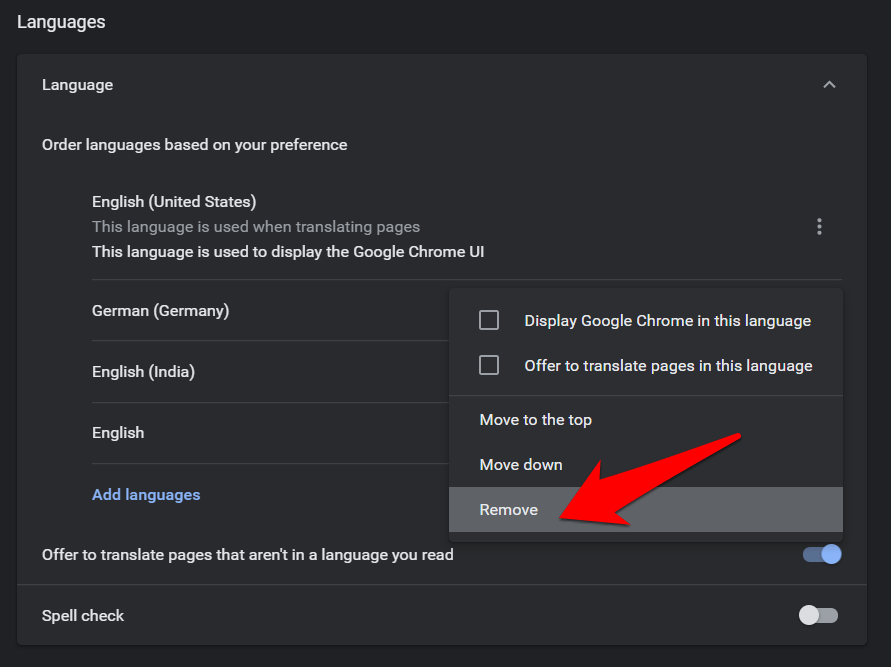Screen dimensions: 891x667
Task: Click the Language section title
Action: coord(77,85)
